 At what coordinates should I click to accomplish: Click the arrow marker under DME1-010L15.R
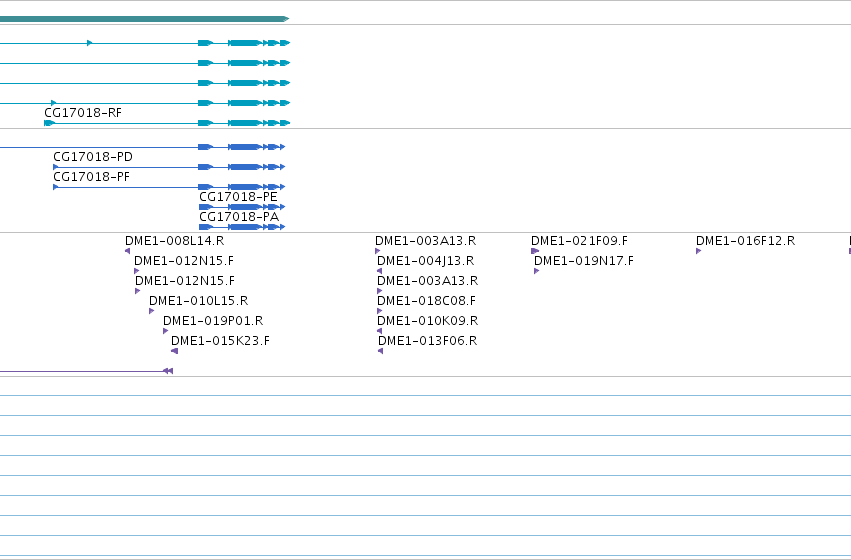(x=151, y=311)
